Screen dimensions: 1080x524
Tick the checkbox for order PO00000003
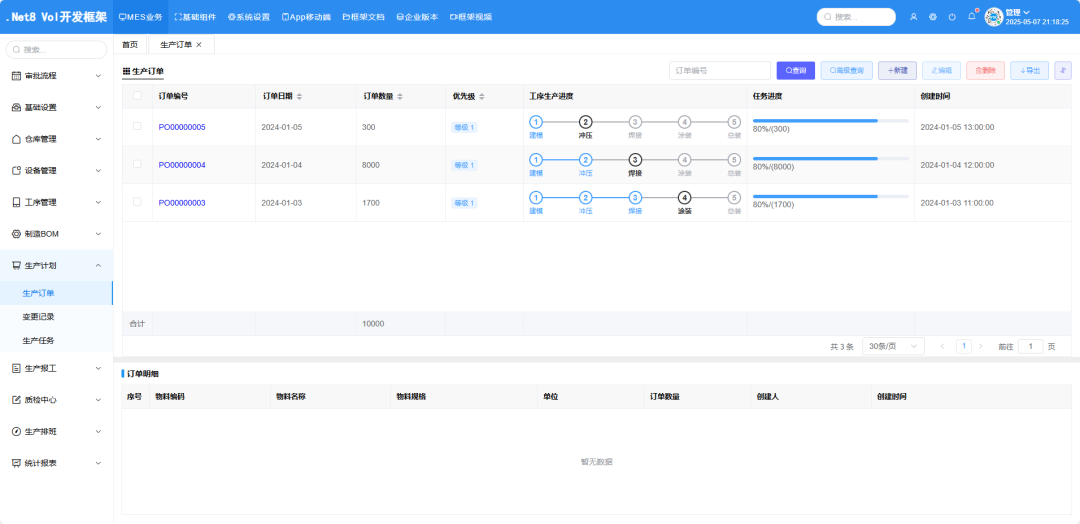137,202
